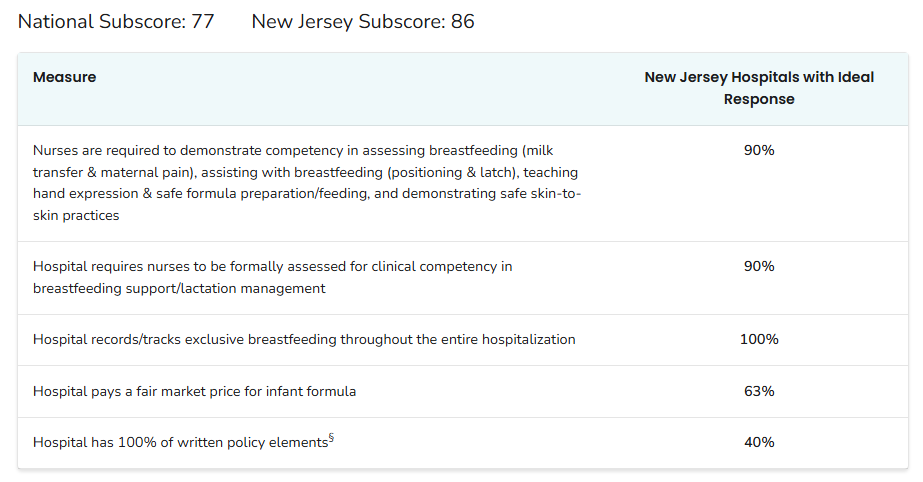Click the exclusive breastfeeding tracking measure text
923x482 pixels.
(x=304, y=340)
